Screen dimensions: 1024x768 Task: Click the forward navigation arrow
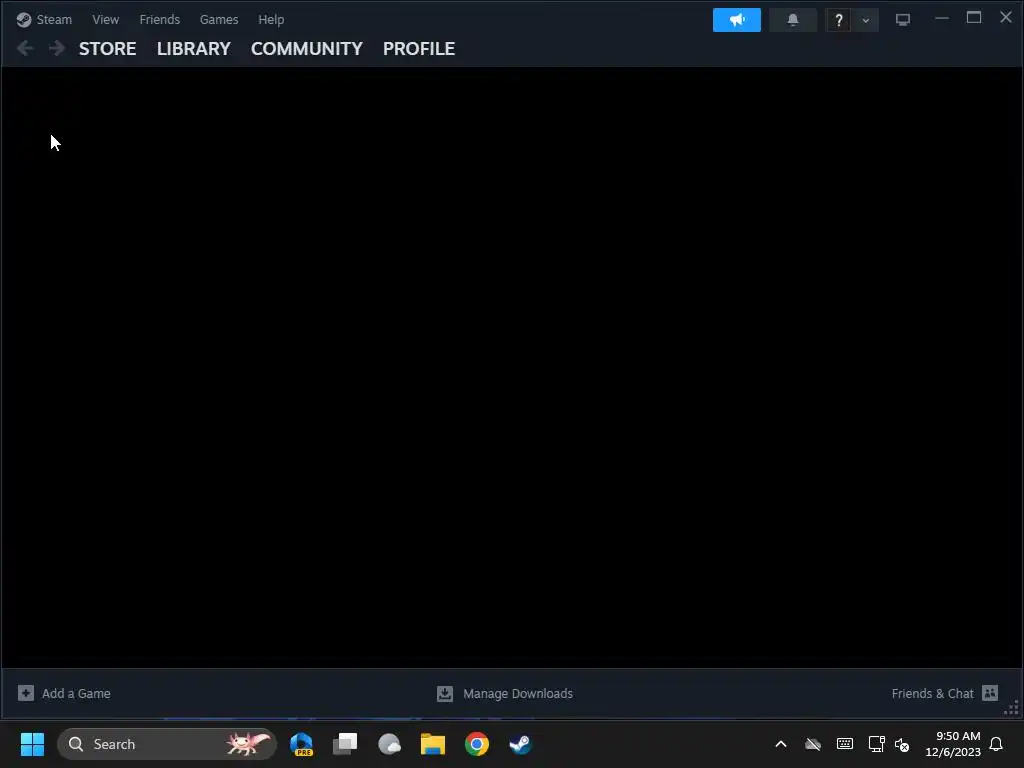tap(57, 48)
